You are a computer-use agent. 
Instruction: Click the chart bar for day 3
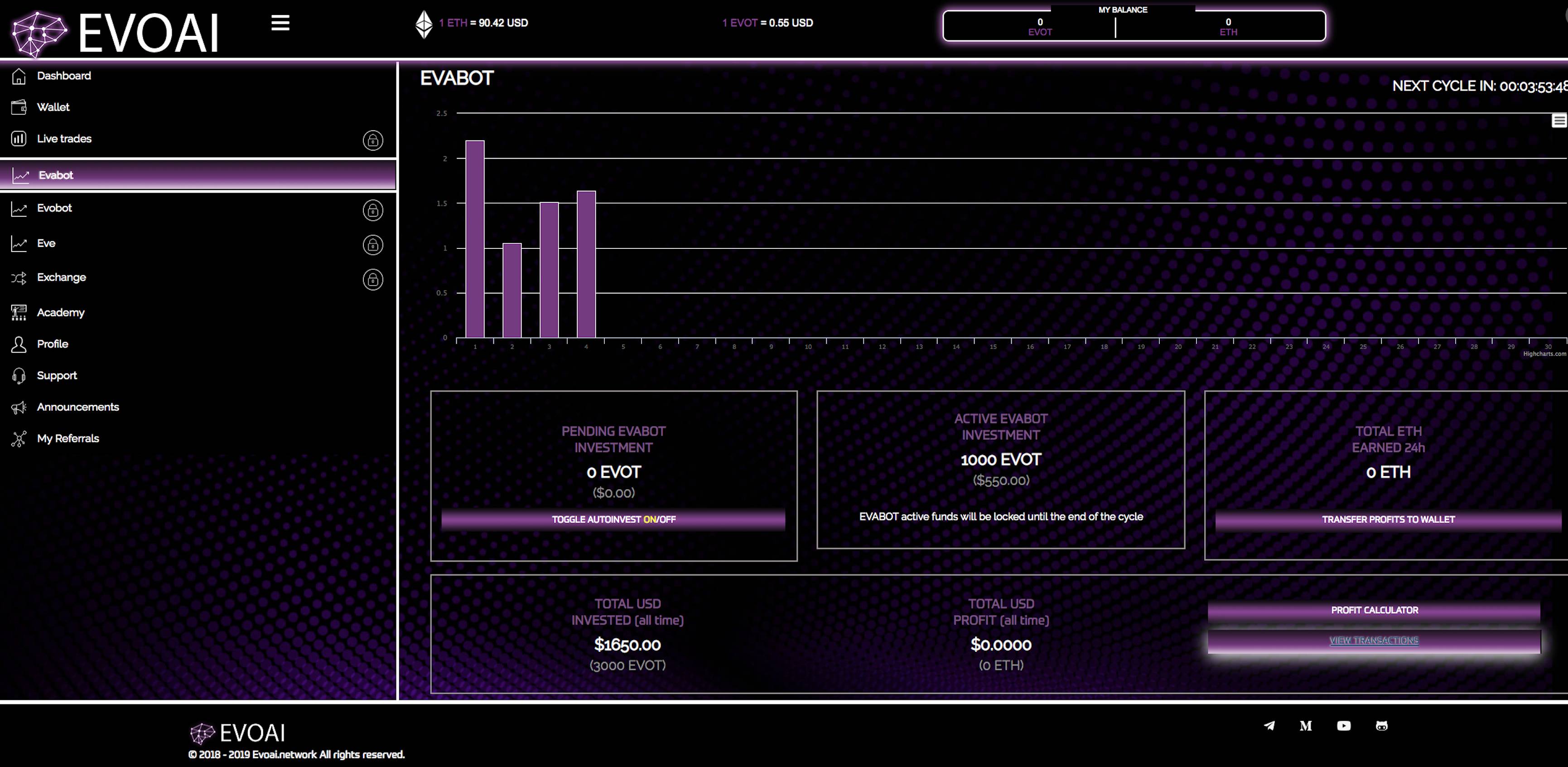[x=549, y=270]
